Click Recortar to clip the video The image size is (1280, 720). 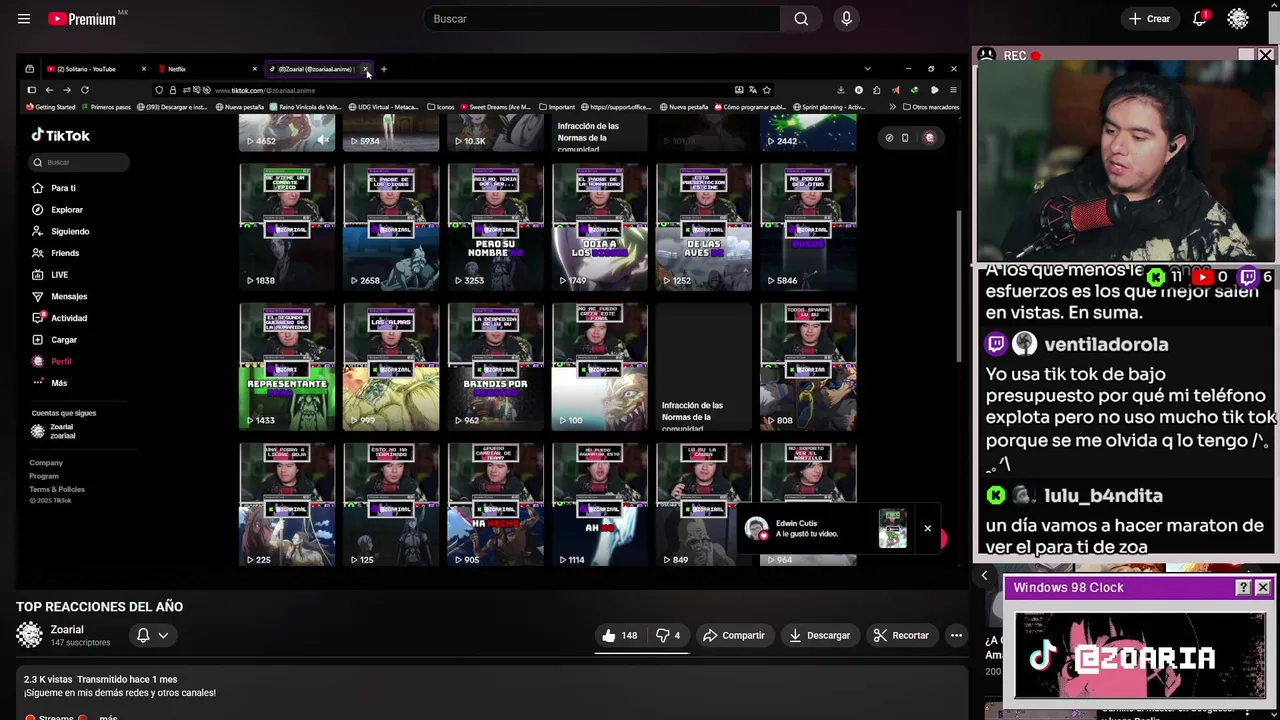[901, 635]
